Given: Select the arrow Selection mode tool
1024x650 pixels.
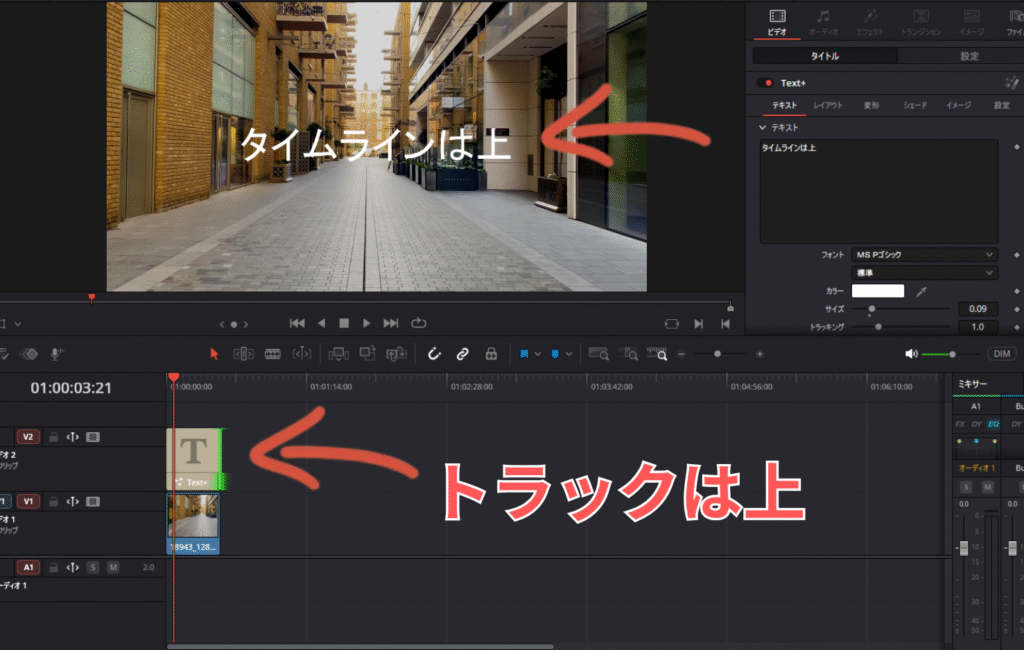Looking at the screenshot, I should (213, 353).
